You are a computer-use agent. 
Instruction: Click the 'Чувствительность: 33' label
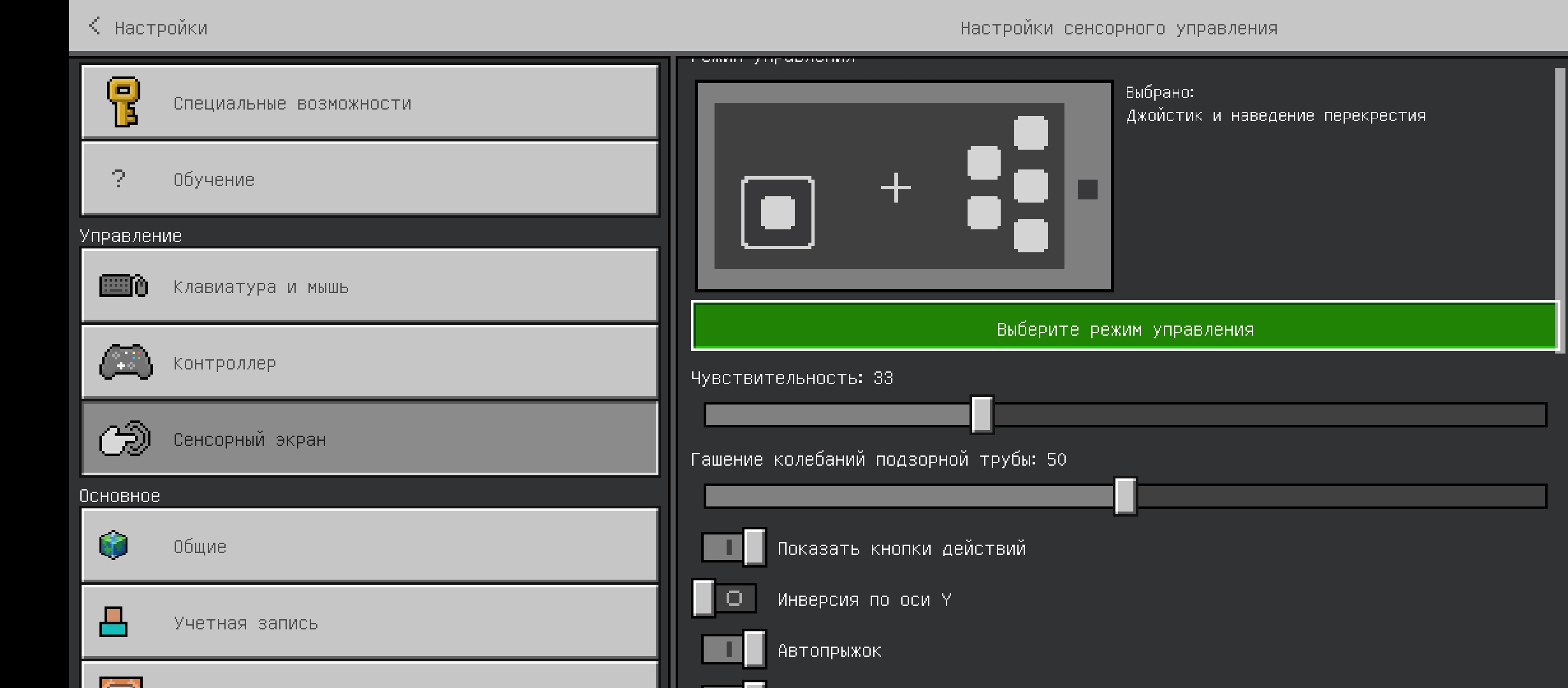tap(792, 378)
